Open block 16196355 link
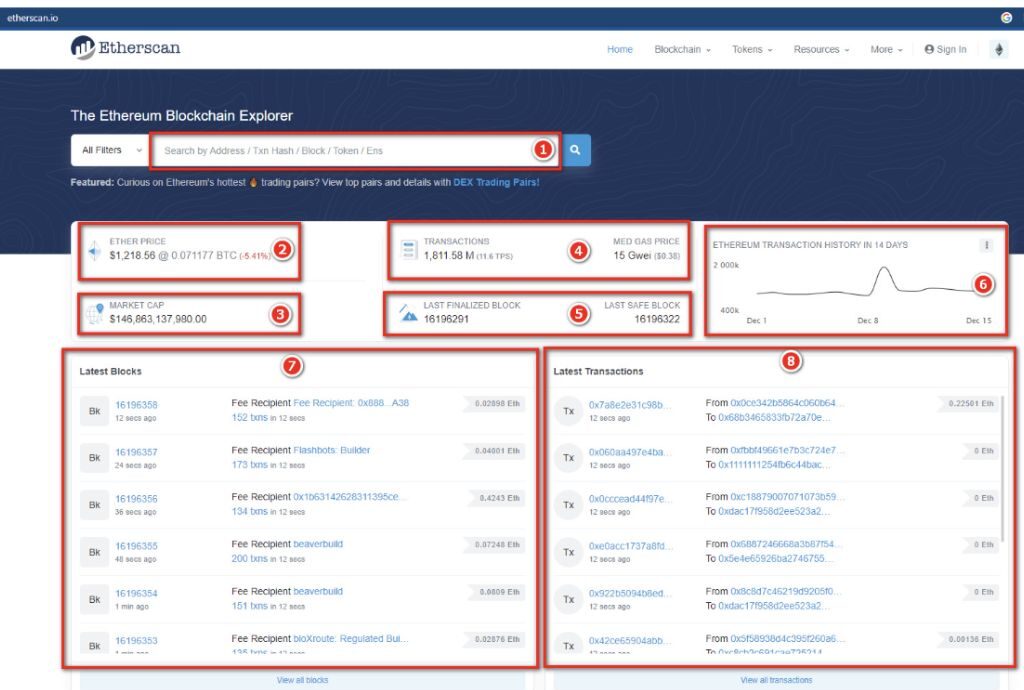 [x=136, y=546]
